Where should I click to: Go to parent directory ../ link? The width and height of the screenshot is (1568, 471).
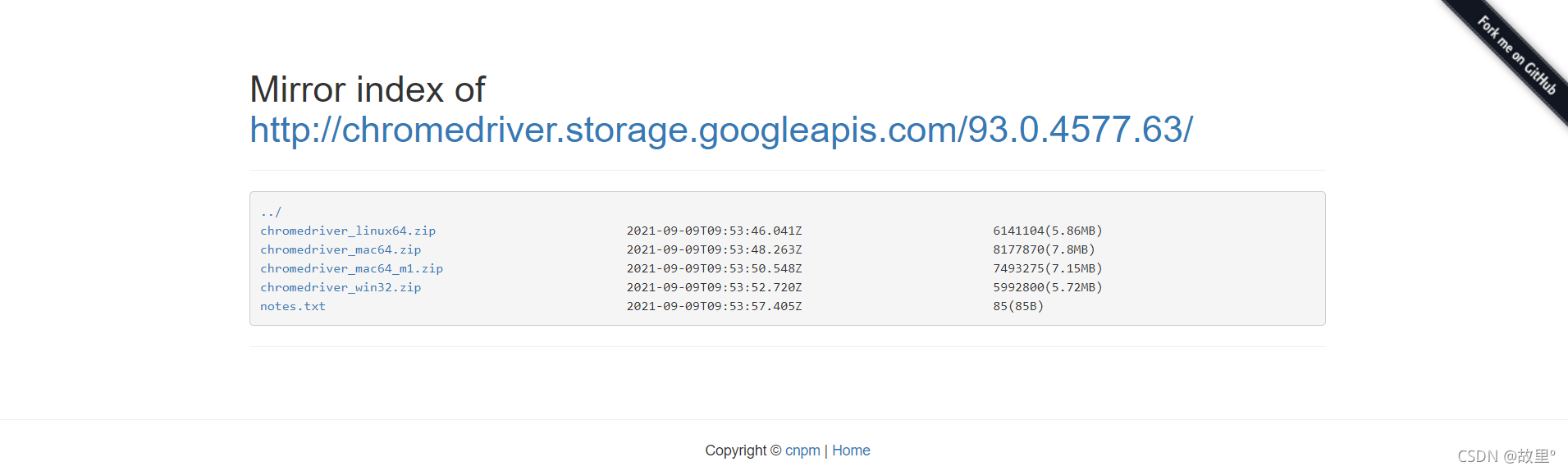coord(271,212)
